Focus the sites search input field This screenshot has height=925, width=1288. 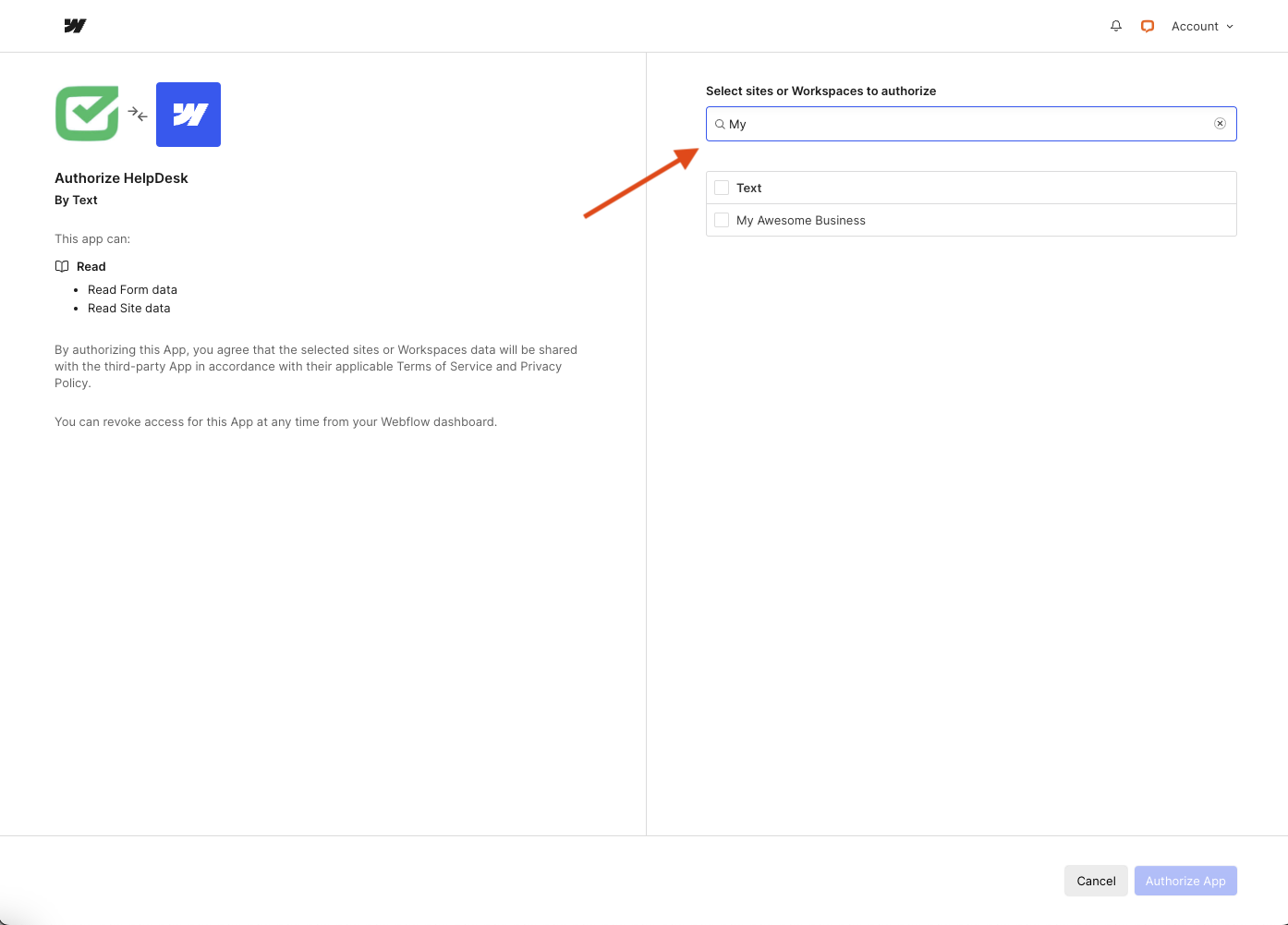(x=971, y=124)
